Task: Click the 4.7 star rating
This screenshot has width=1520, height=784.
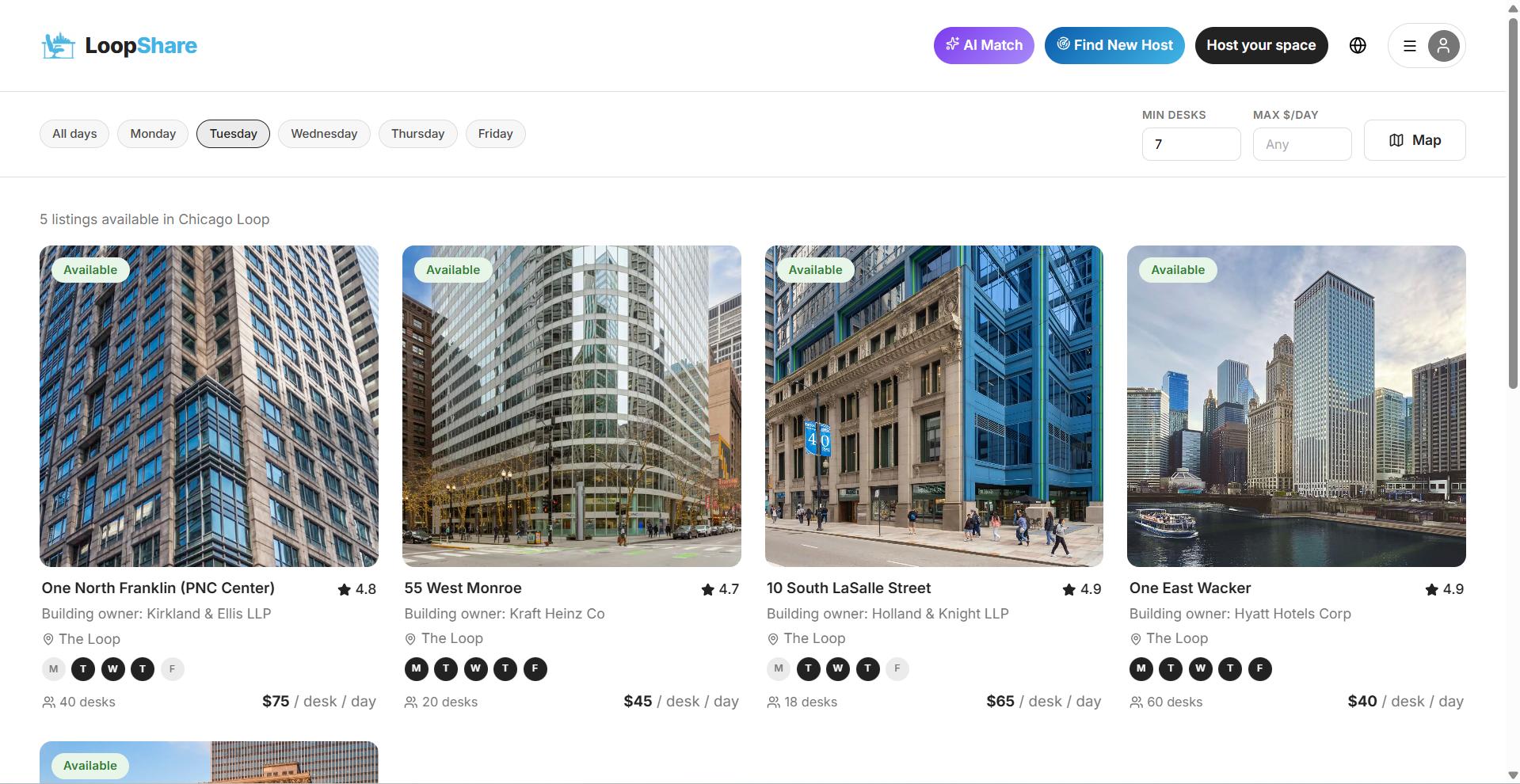Action: (x=719, y=589)
